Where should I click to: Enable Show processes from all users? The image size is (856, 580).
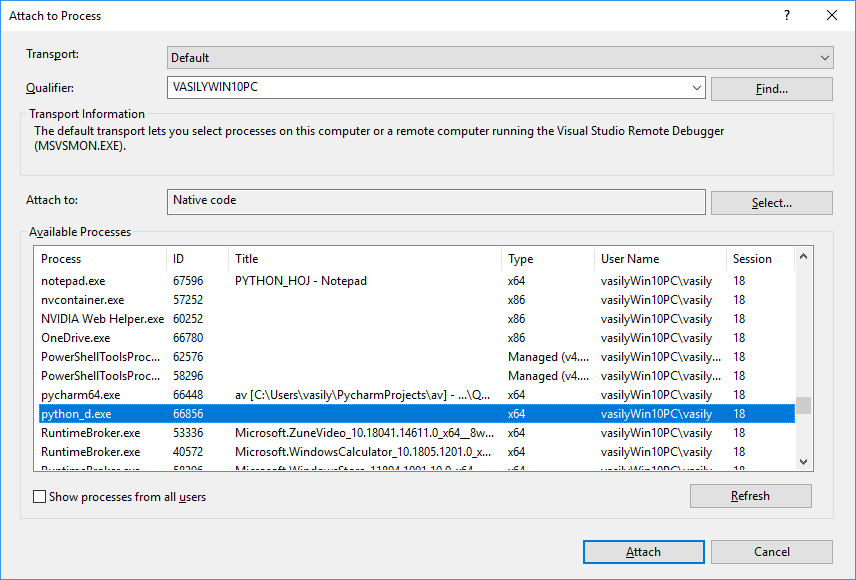[40, 496]
